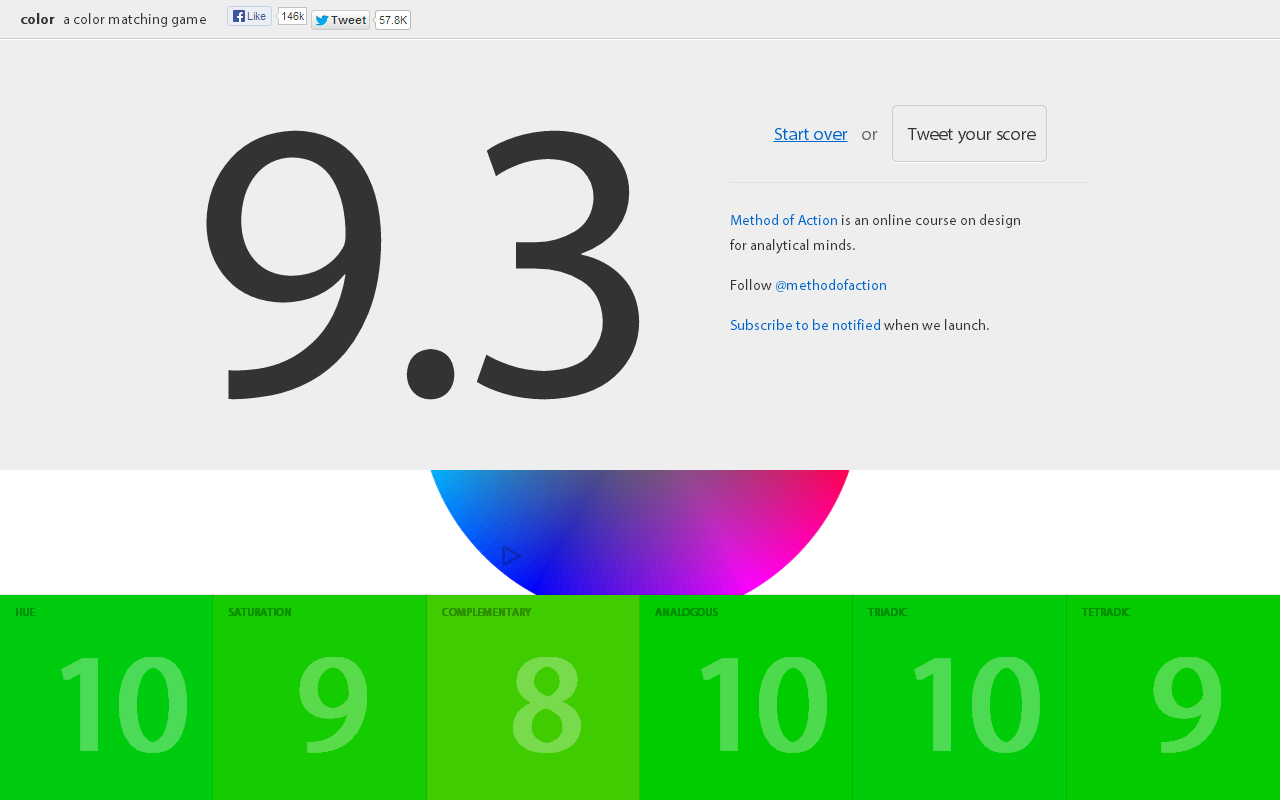1280x800 pixels.
Task: Select the Tetradic score tile
Action: click(x=1173, y=697)
